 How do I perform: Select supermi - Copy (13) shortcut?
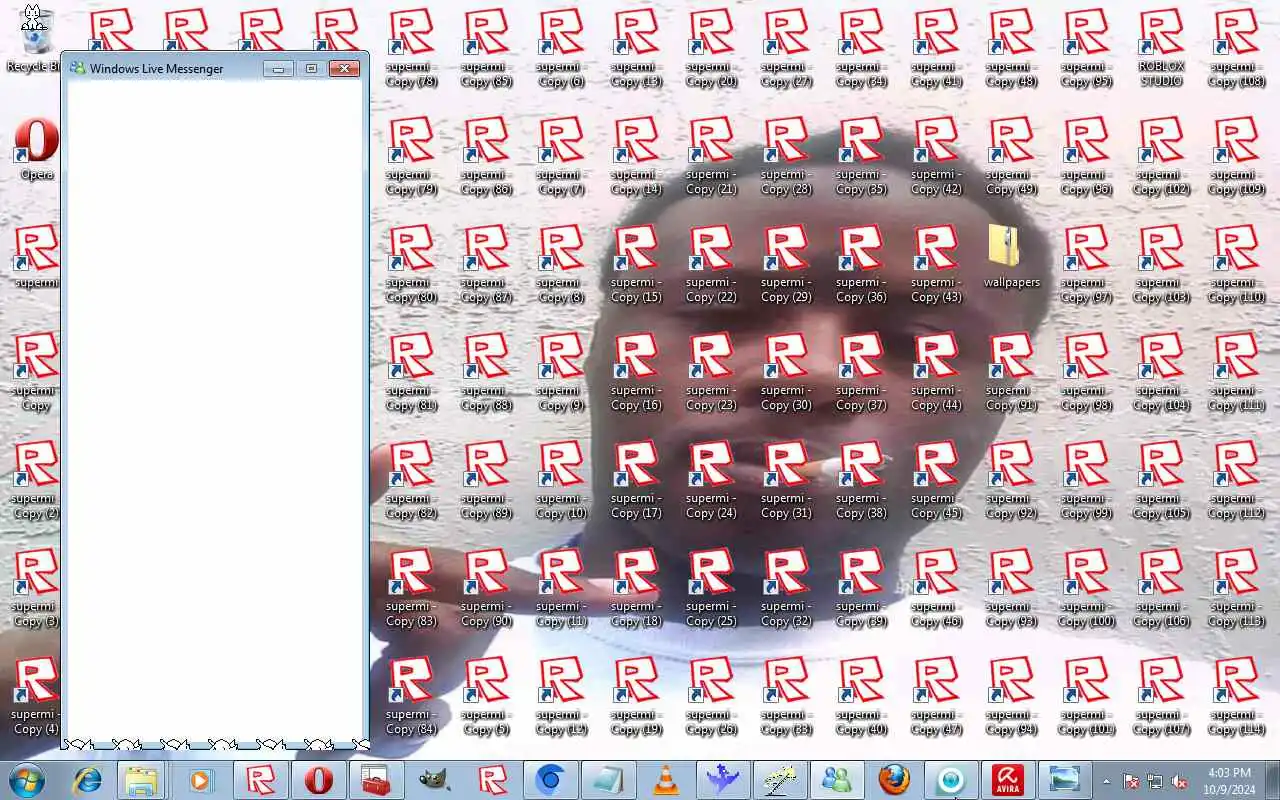click(637, 47)
